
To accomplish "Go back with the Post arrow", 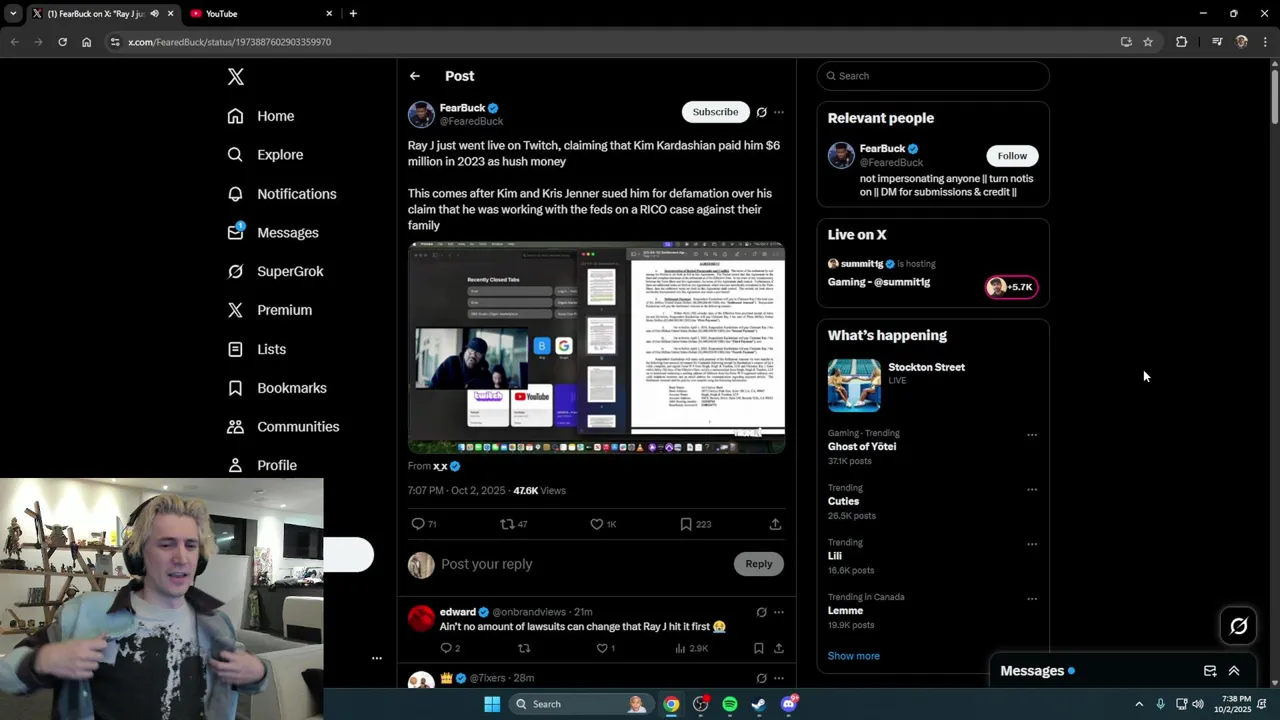I will [414, 76].
